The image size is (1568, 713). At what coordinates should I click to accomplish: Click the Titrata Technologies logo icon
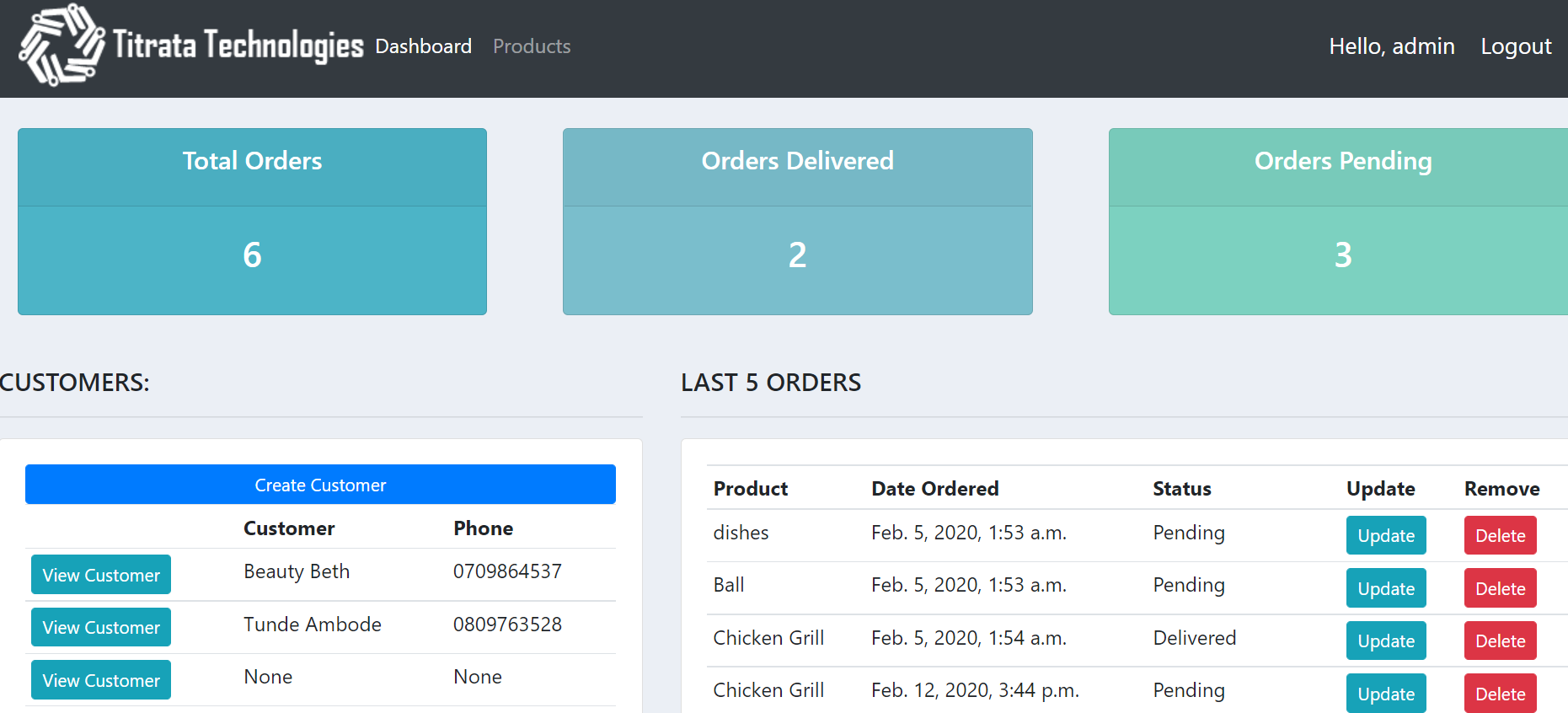click(62, 46)
